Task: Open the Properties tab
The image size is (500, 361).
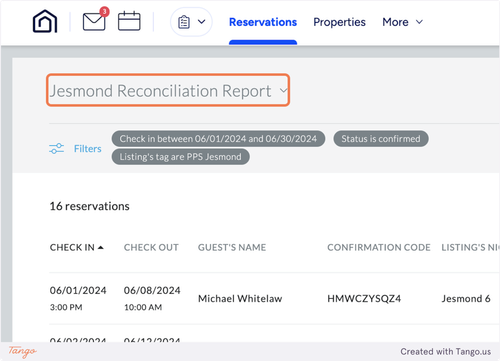Action: (339, 22)
